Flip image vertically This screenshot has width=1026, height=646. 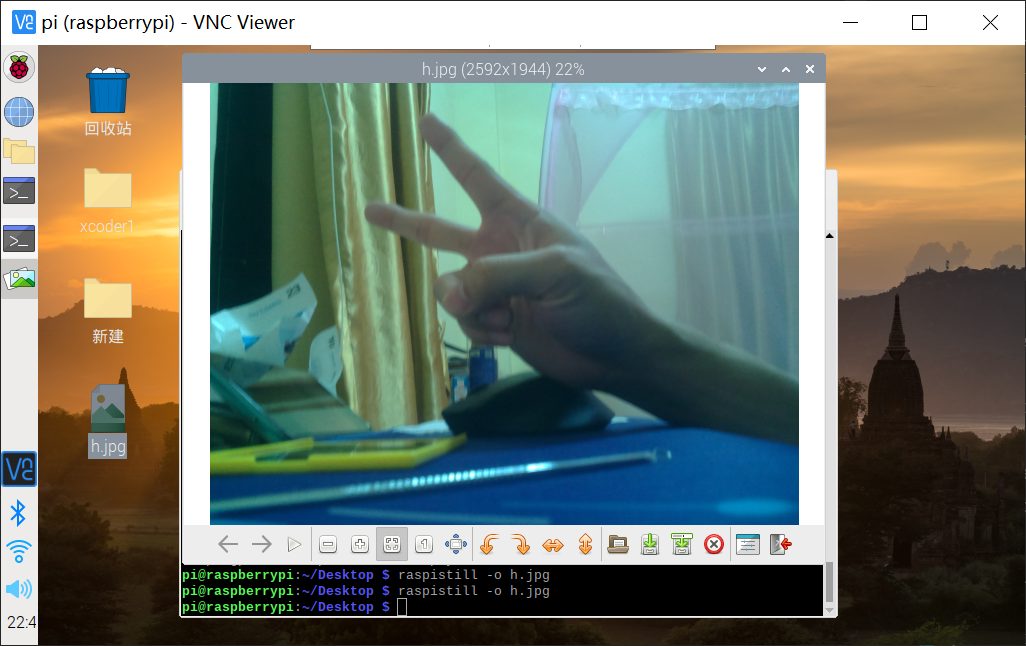(x=585, y=544)
